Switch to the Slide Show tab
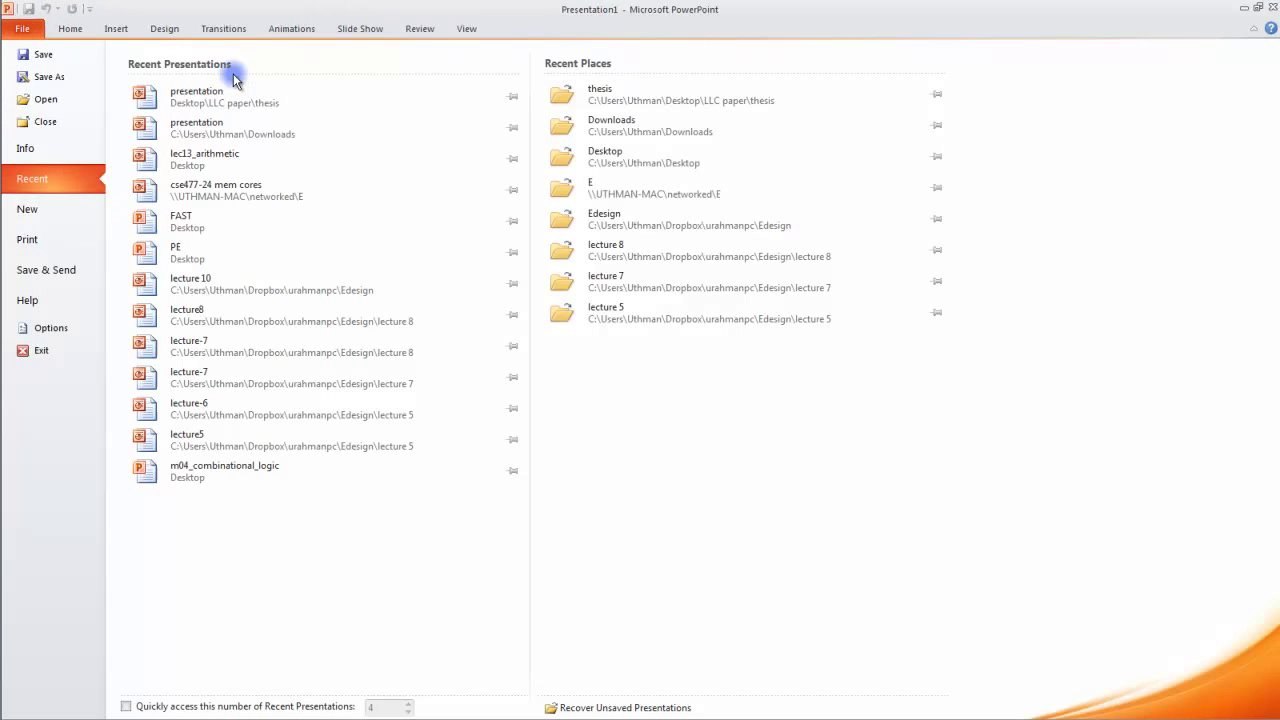The width and height of the screenshot is (1280, 720). pyautogui.click(x=360, y=29)
